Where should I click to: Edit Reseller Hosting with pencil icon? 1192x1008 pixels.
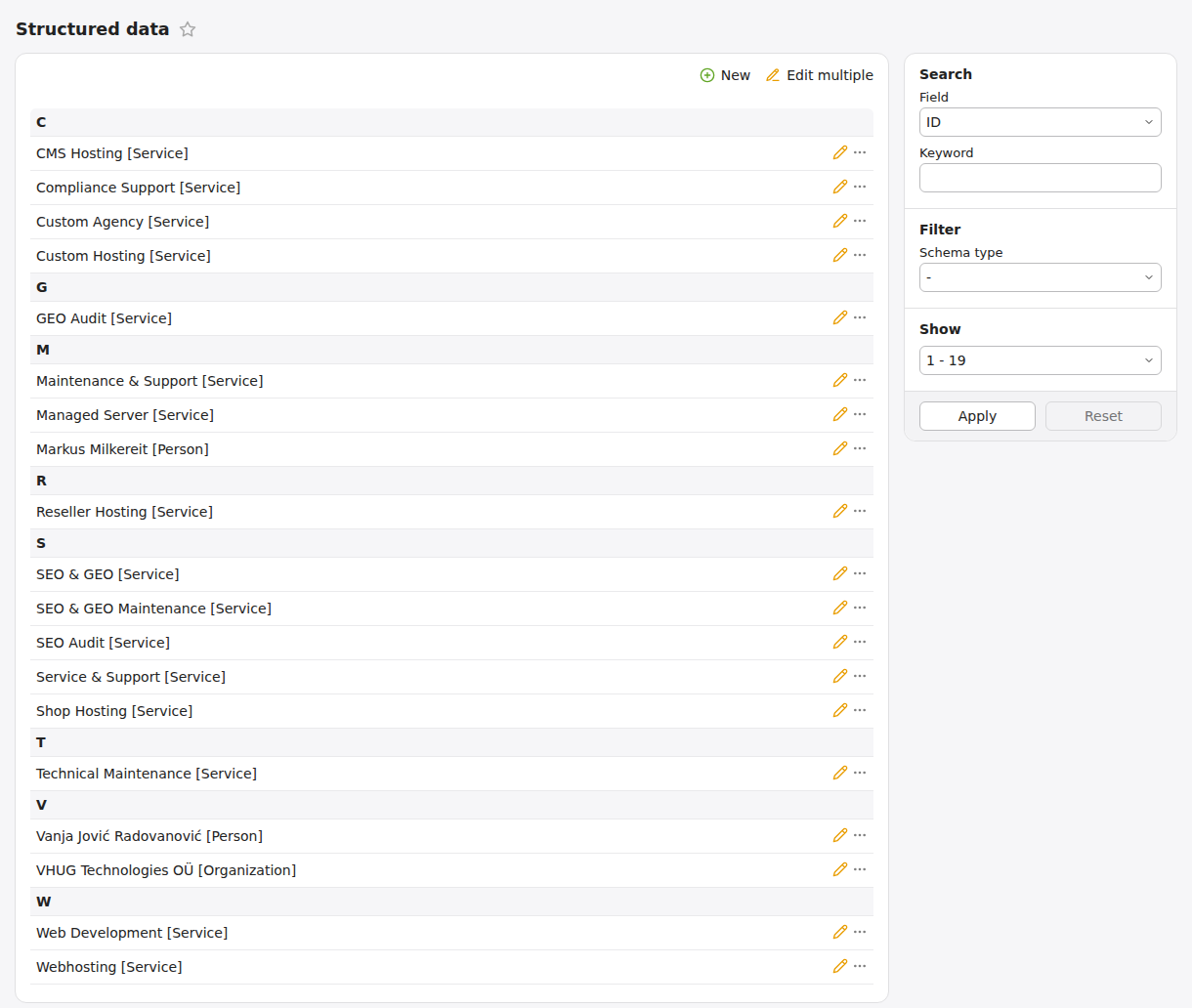point(840,511)
